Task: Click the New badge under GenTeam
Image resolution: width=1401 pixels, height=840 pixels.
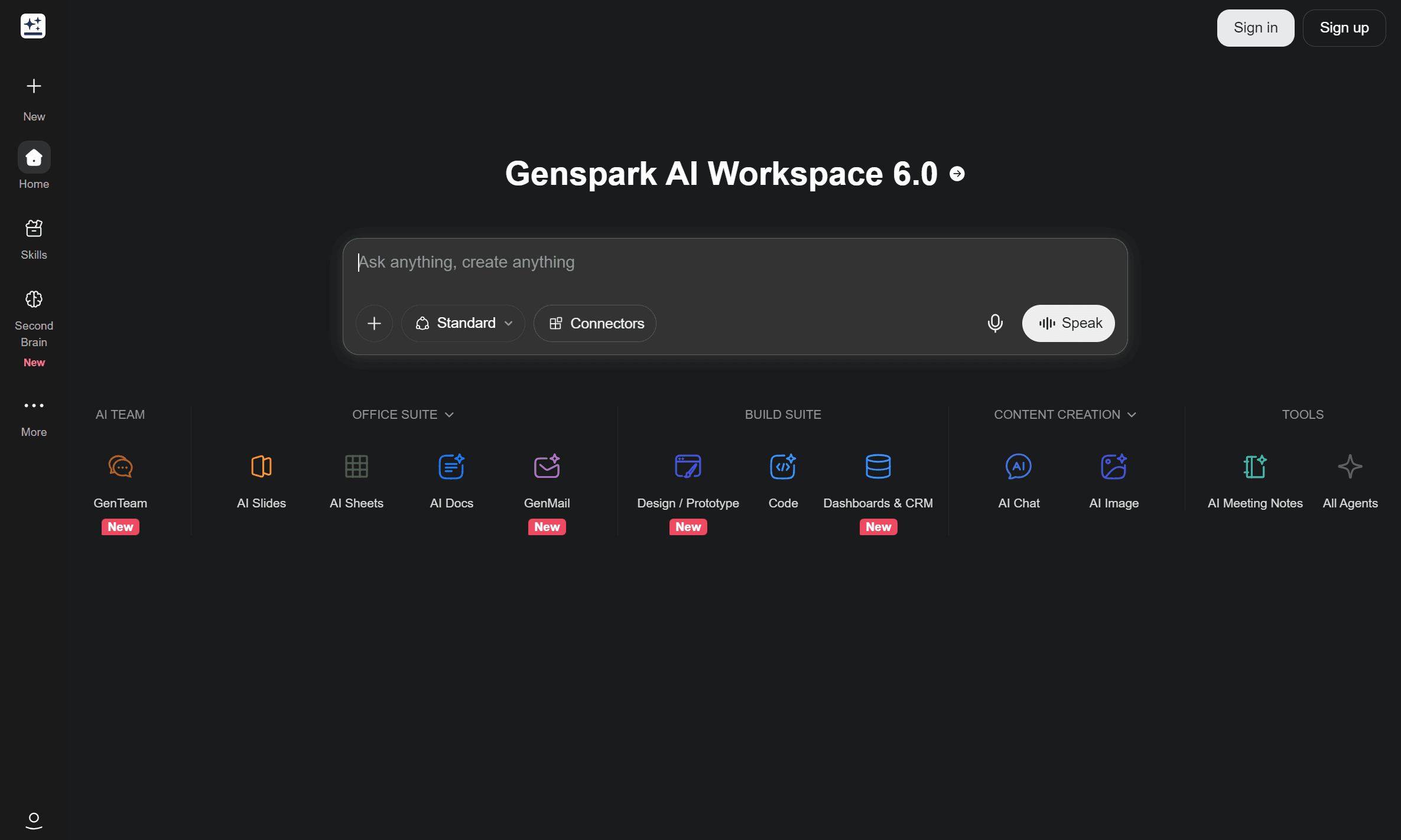Action: (x=121, y=527)
